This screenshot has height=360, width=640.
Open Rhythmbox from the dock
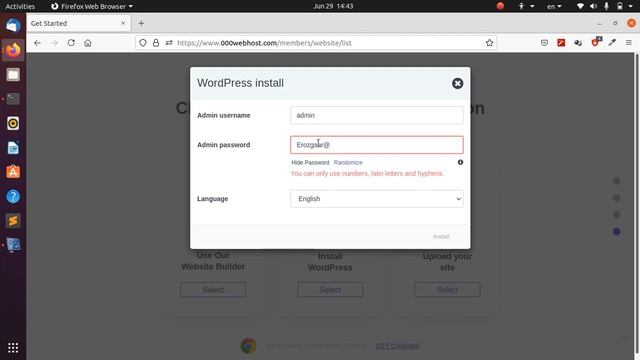13,123
